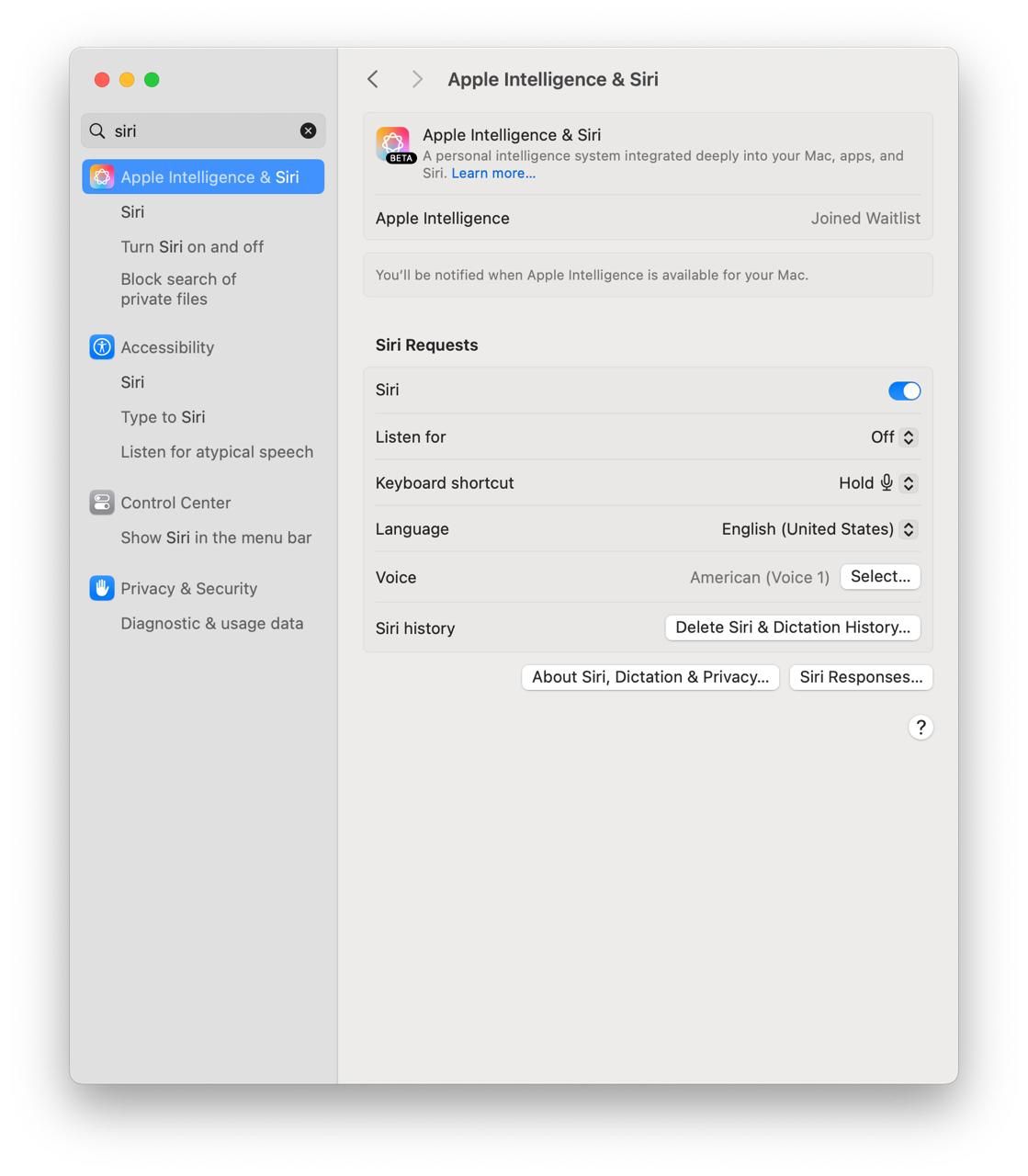Click Delete Siri & Dictation History… button

793,628
